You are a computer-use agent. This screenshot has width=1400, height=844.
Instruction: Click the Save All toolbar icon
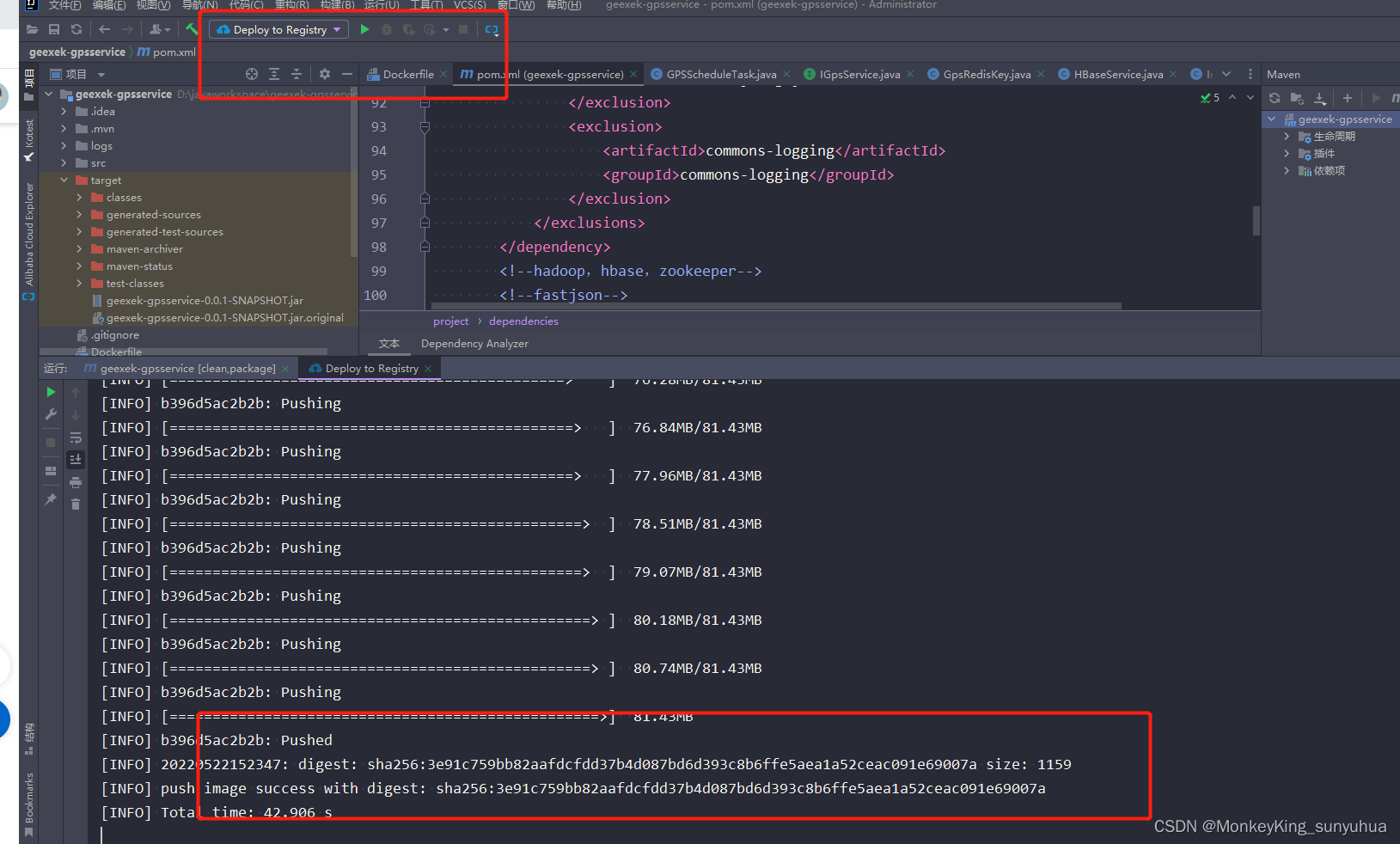pos(54,29)
